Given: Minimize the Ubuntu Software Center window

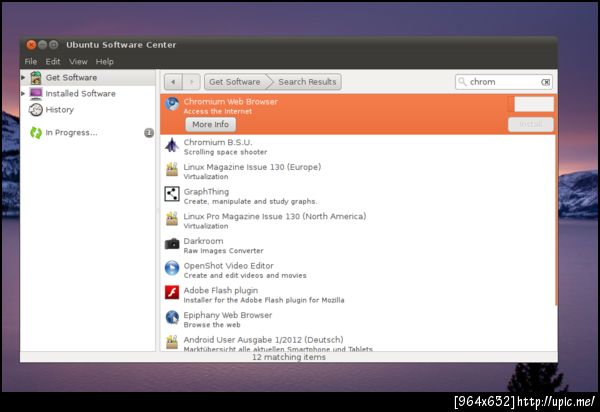Looking at the screenshot, I should click(42, 45).
